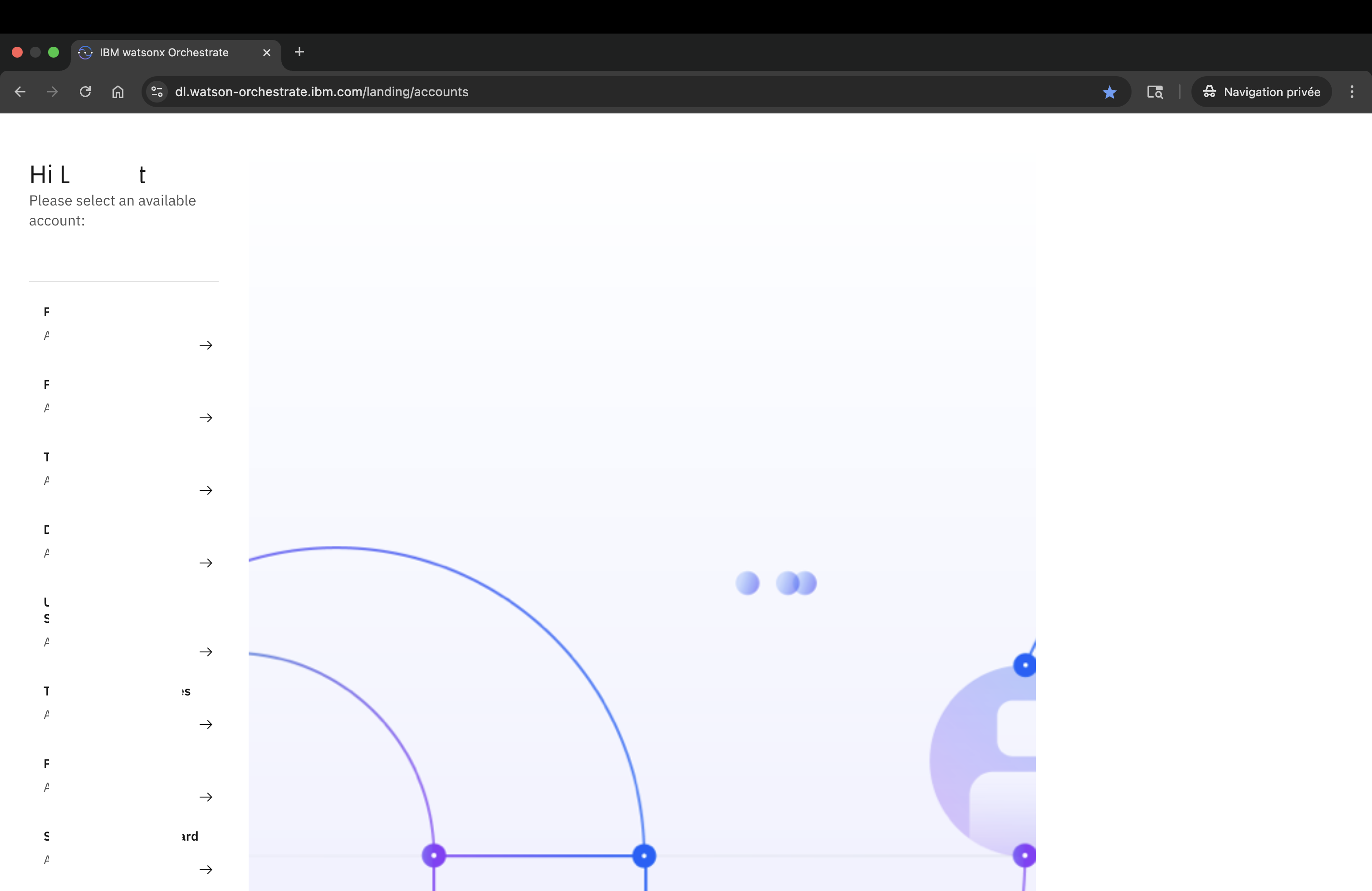The width and height of the screenshot is (1372, 891).
Task: Open site information icon in address bar
Action: pyautogui.click(x=157, y=92)
